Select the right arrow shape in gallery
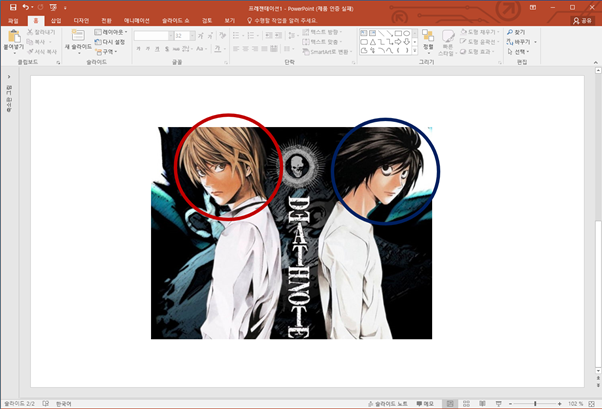602x409 pixels. click(x=399, y=42)
